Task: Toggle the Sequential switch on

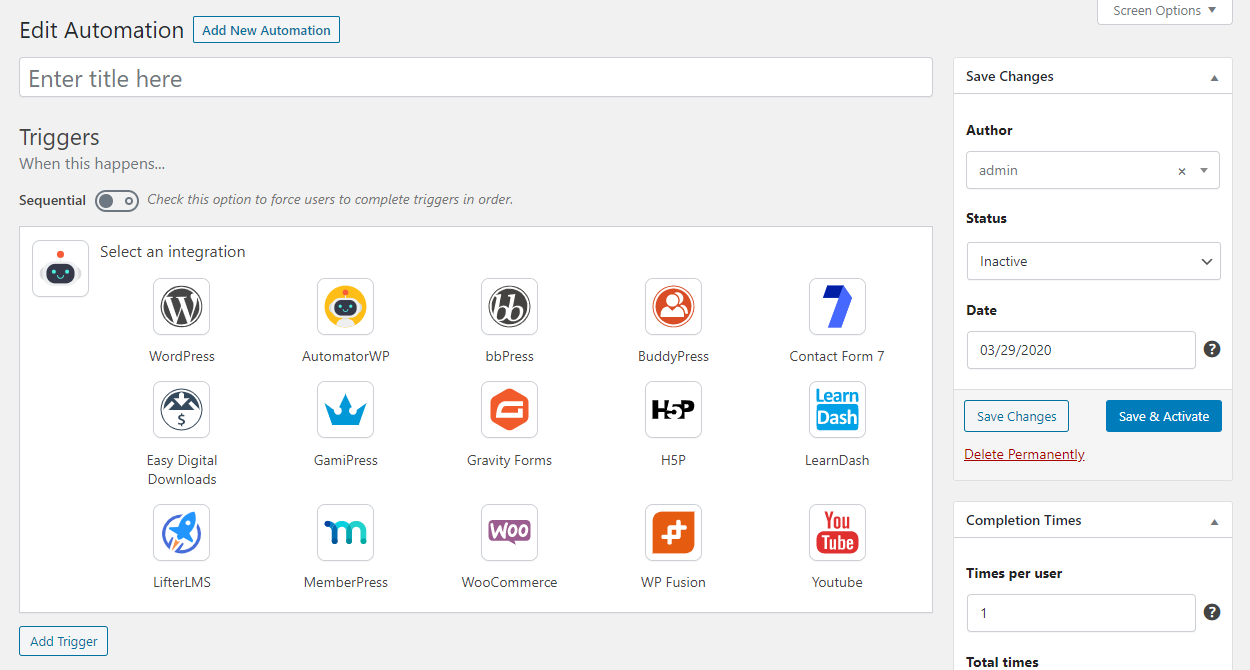Action: (x=117, y=201)
